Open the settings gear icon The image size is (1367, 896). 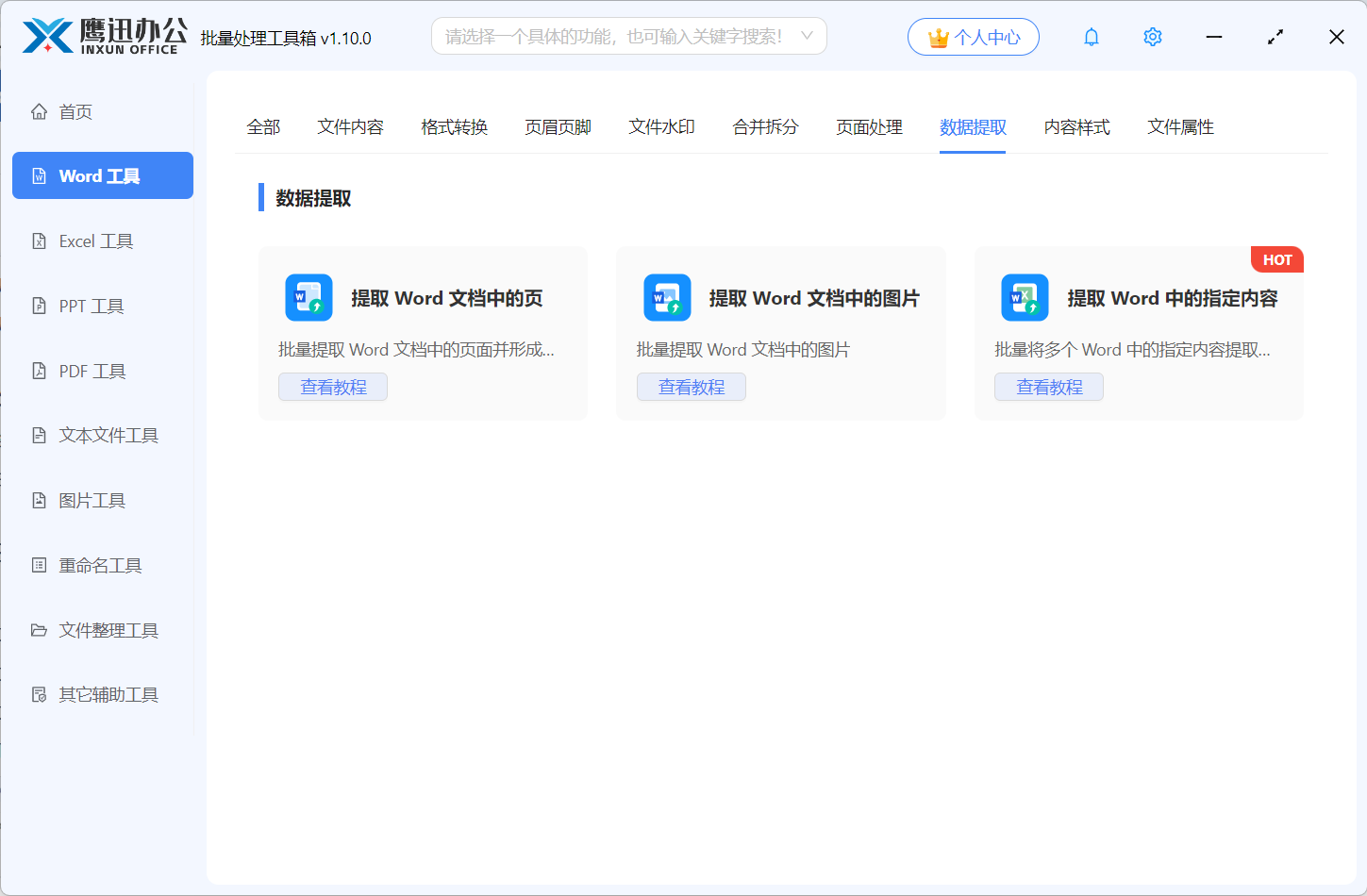pyautogui.click(x=1152, y=37)
